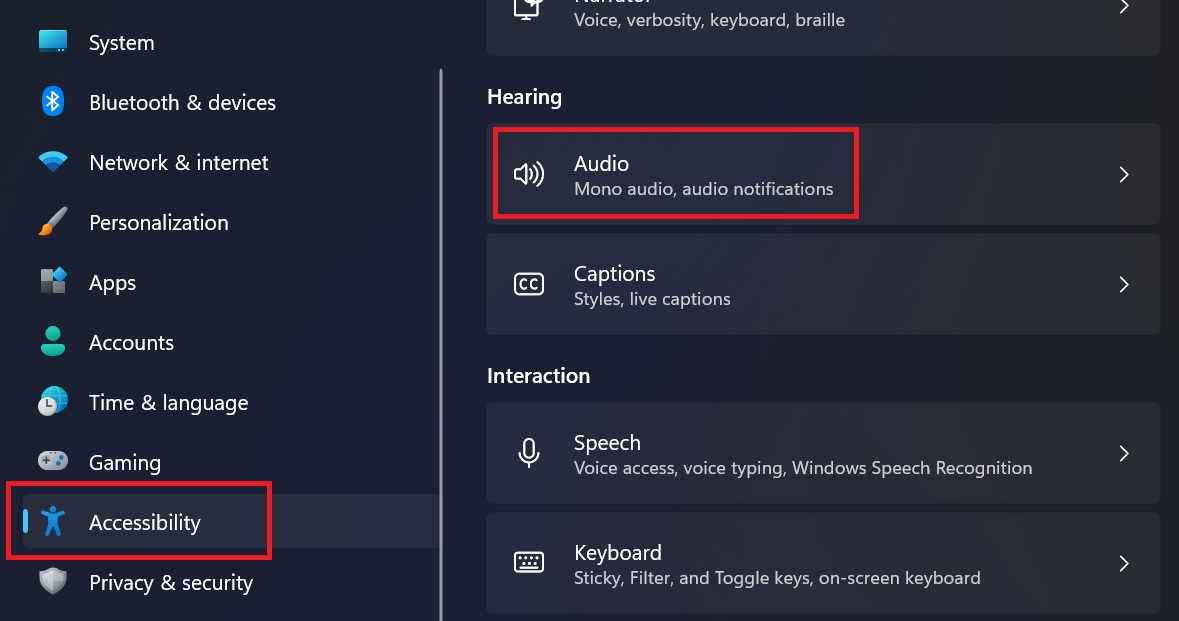The width and height of the screenshot is (1179, 621).
Task: Click the Bluetooth icon in the sidebar
Action: tap(53, 101)
